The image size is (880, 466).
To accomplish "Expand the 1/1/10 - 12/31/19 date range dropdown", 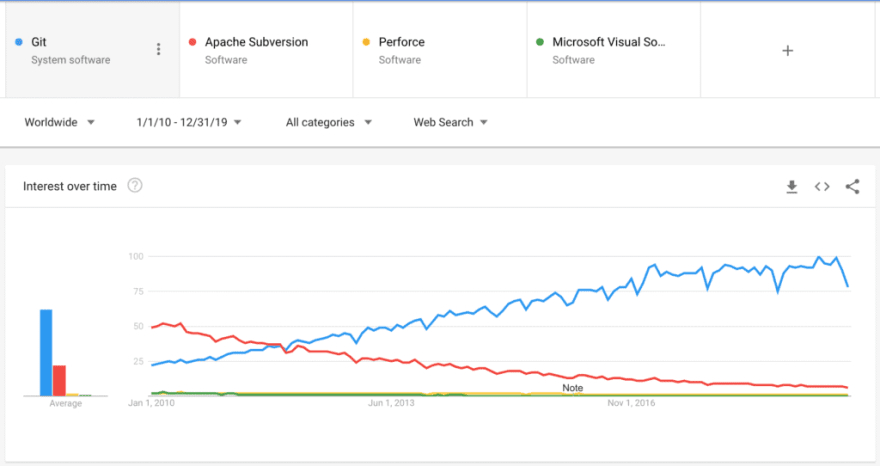I will coord(189,122).
